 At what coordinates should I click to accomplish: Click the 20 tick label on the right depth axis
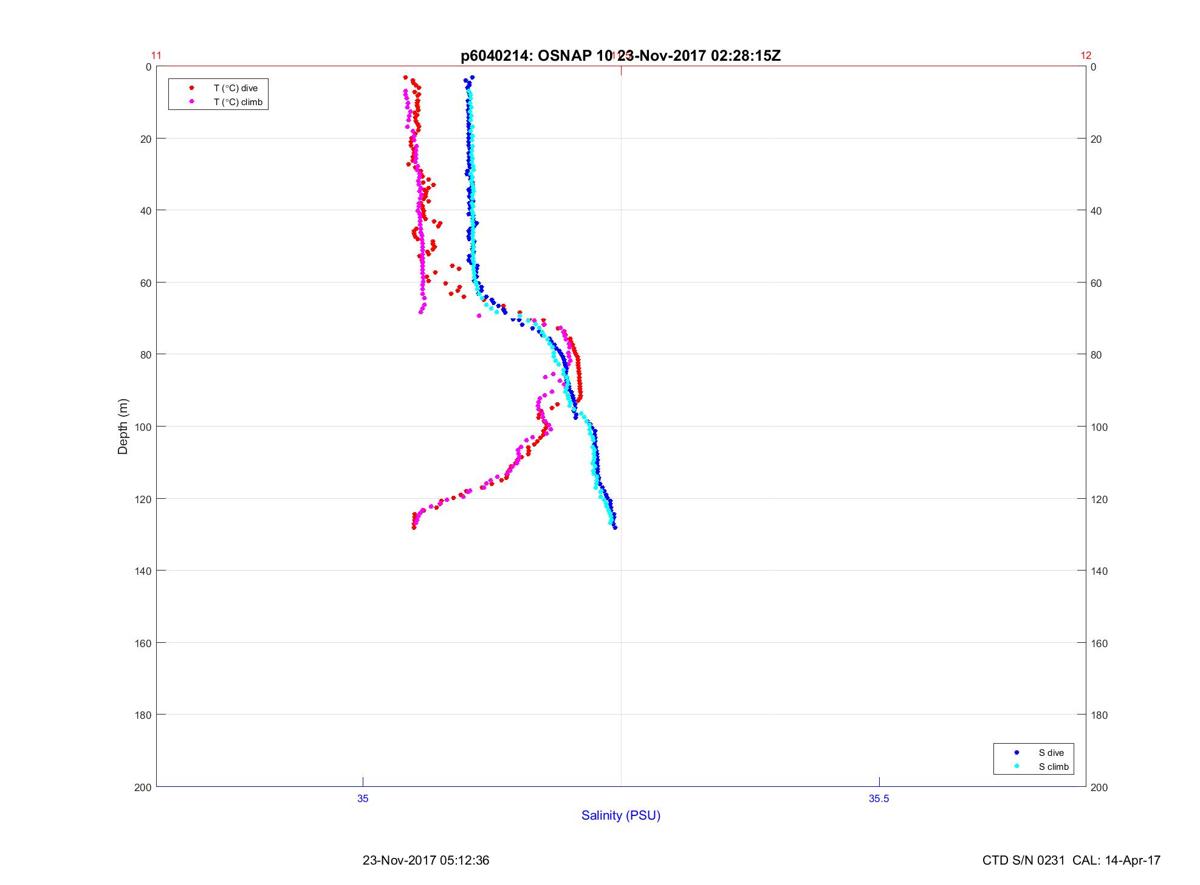[x=1097, y=139]
